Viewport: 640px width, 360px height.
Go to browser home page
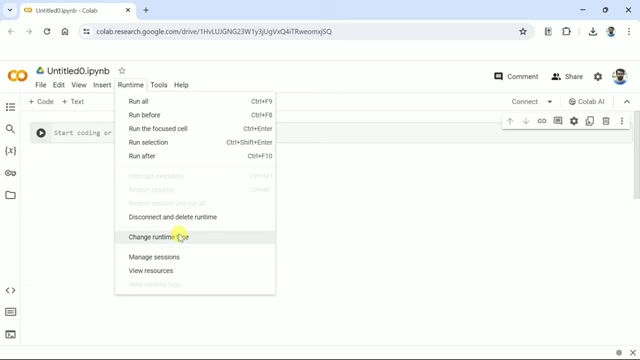pyautogui.click(x=65, y=31)
